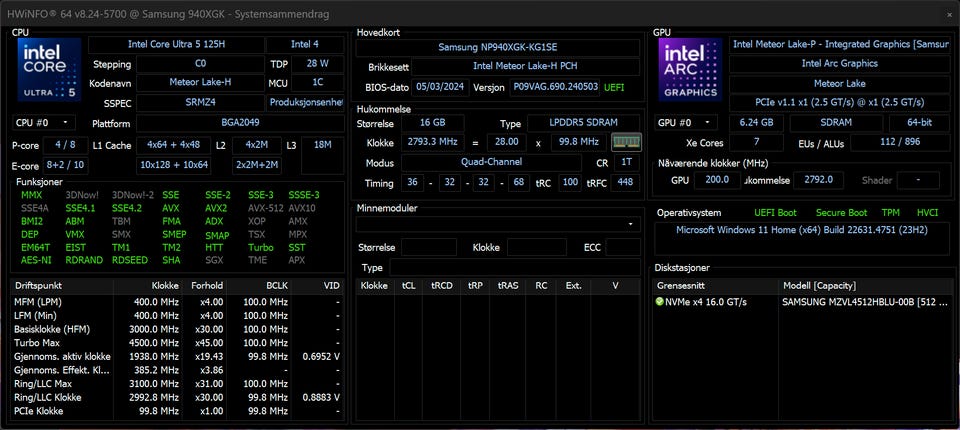Click the Intel Core Ultra 5 logo
This screenshot has height=430, width=960.
49,69
